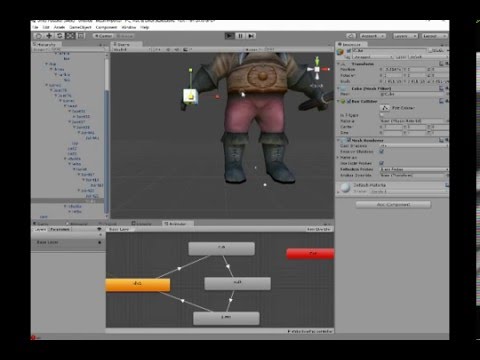Pause the game with pause button
480x360 pixels.
tap(240, 36)
